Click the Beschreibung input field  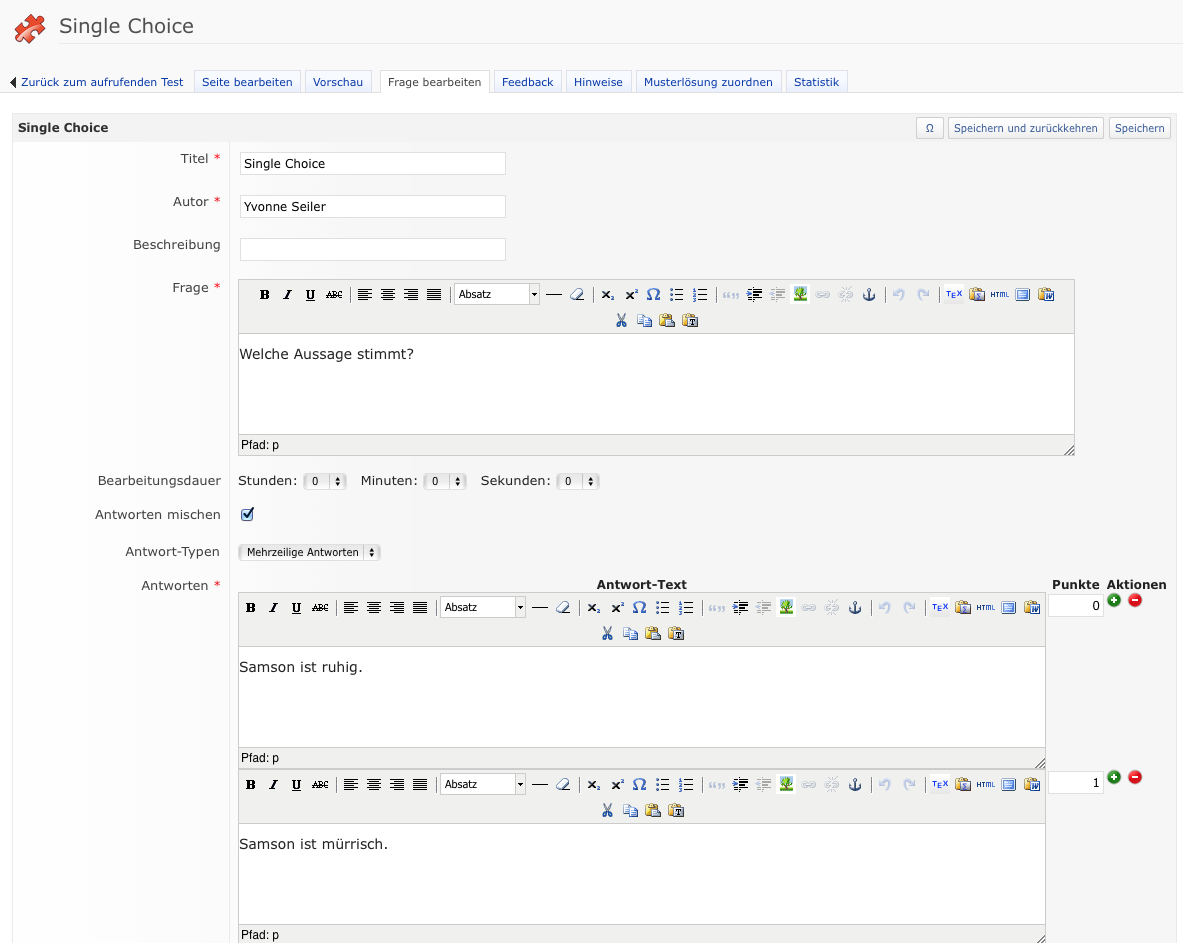(x=372, y=249)
